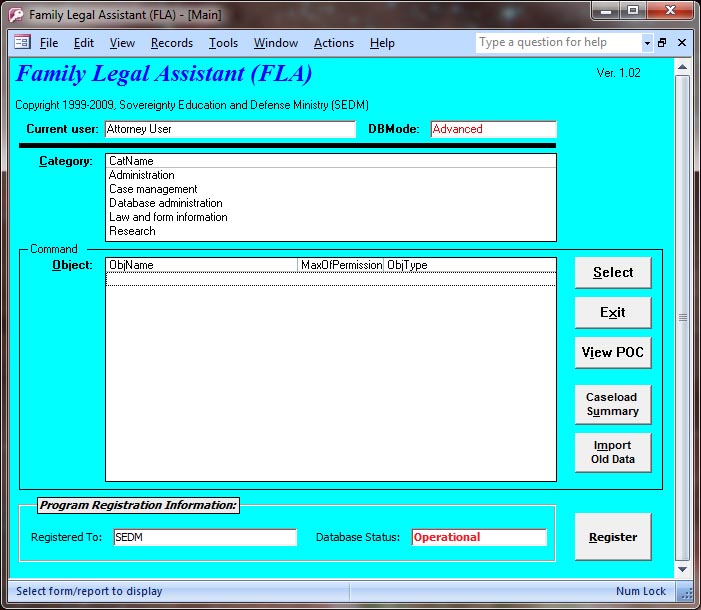Viewport: 701px width, 610px height.
Task: Click the ObjName column header
Action: point(202,265)
